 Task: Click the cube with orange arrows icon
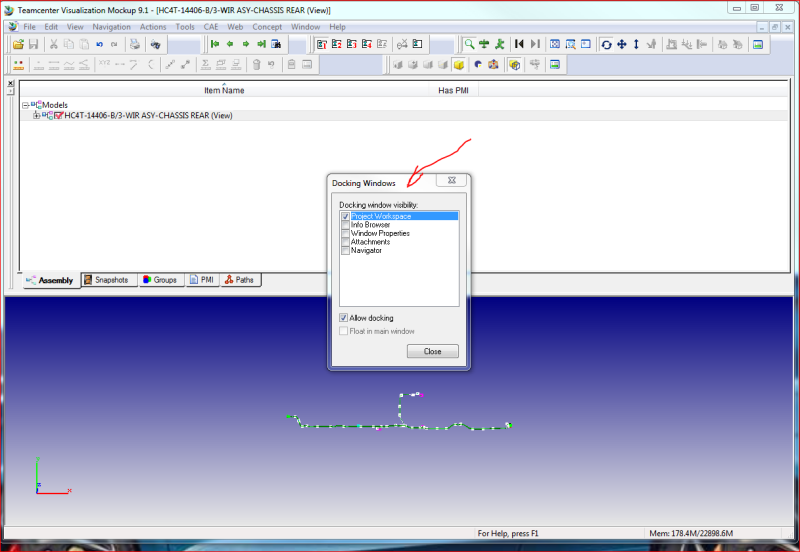tap(493, 65)
